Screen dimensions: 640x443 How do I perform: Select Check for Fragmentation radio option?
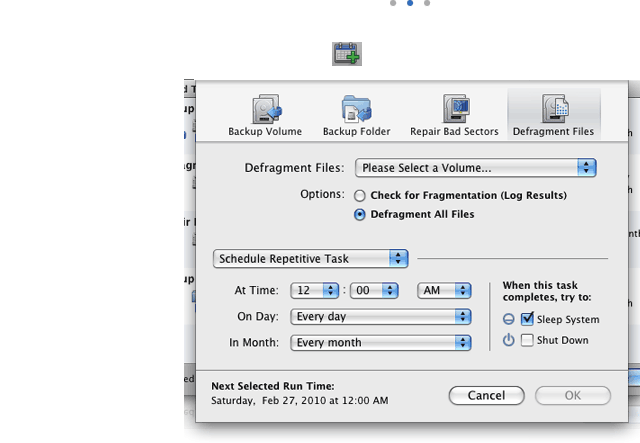360,195
